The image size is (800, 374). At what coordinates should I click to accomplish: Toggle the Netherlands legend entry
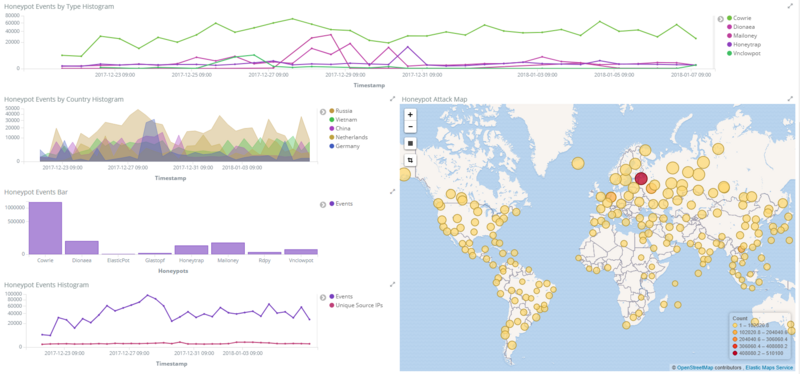[x=348, y=137]
